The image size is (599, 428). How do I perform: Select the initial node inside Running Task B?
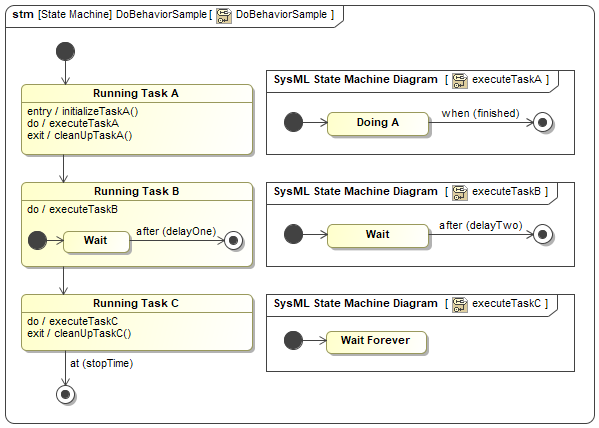[37, 240]
